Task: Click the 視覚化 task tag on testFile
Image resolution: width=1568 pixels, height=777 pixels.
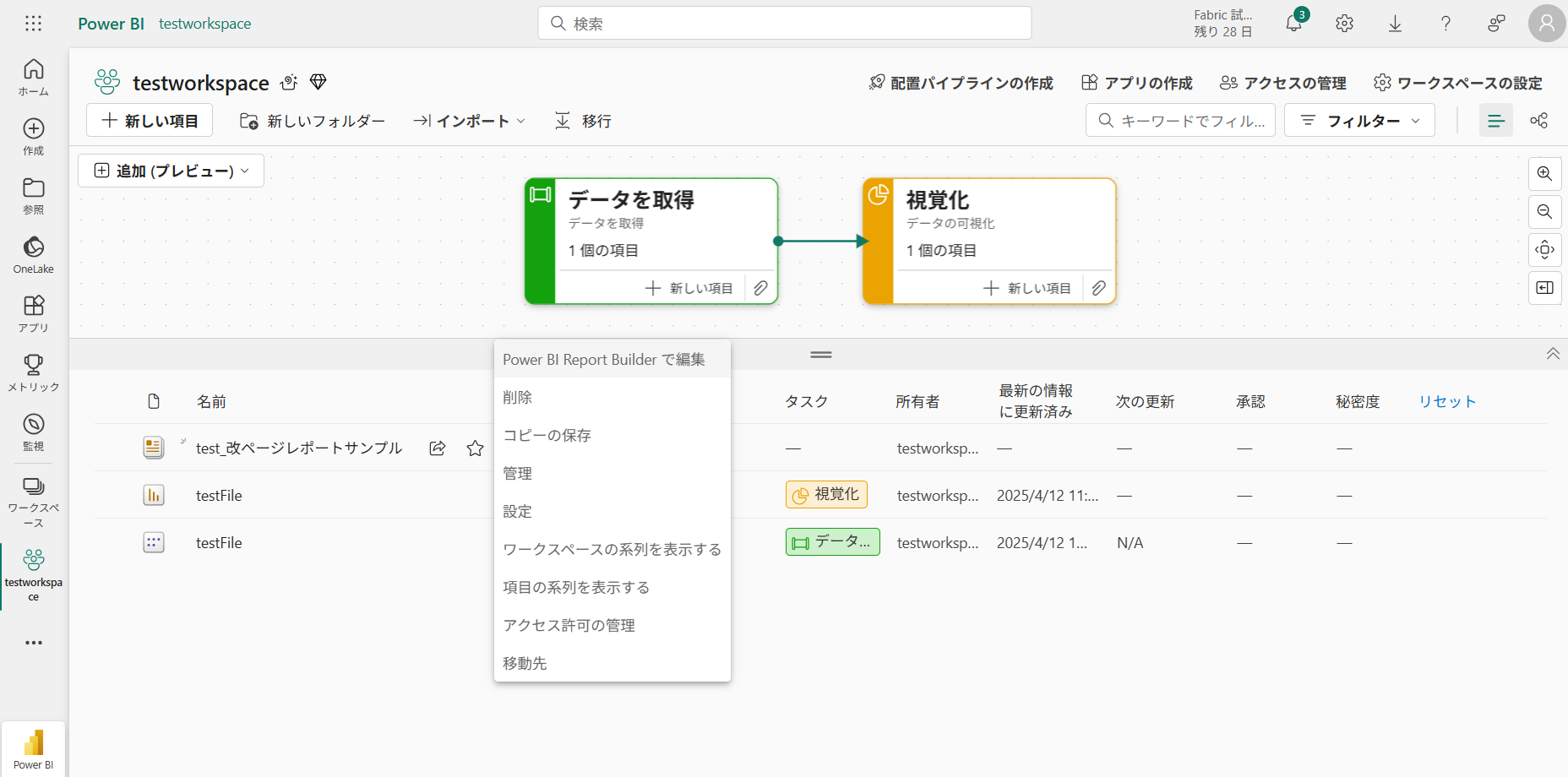Action: pyautogui.click(x=826, y=495)
